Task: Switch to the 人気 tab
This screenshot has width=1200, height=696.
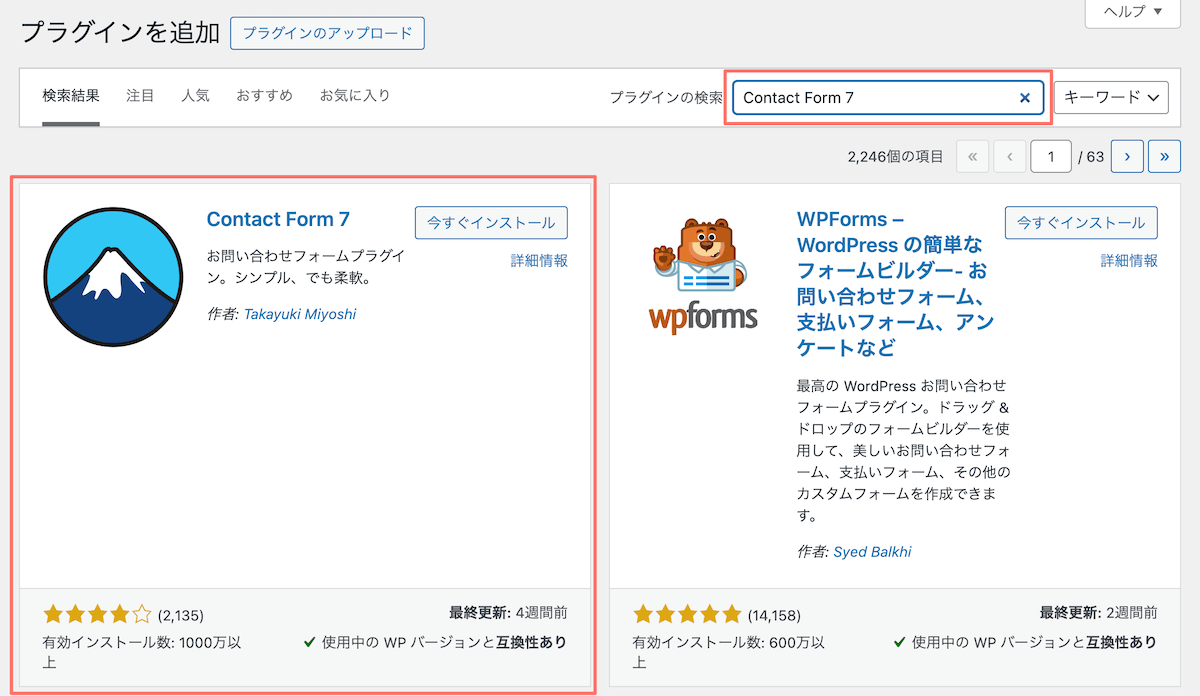Action: [x=195, y=96]
